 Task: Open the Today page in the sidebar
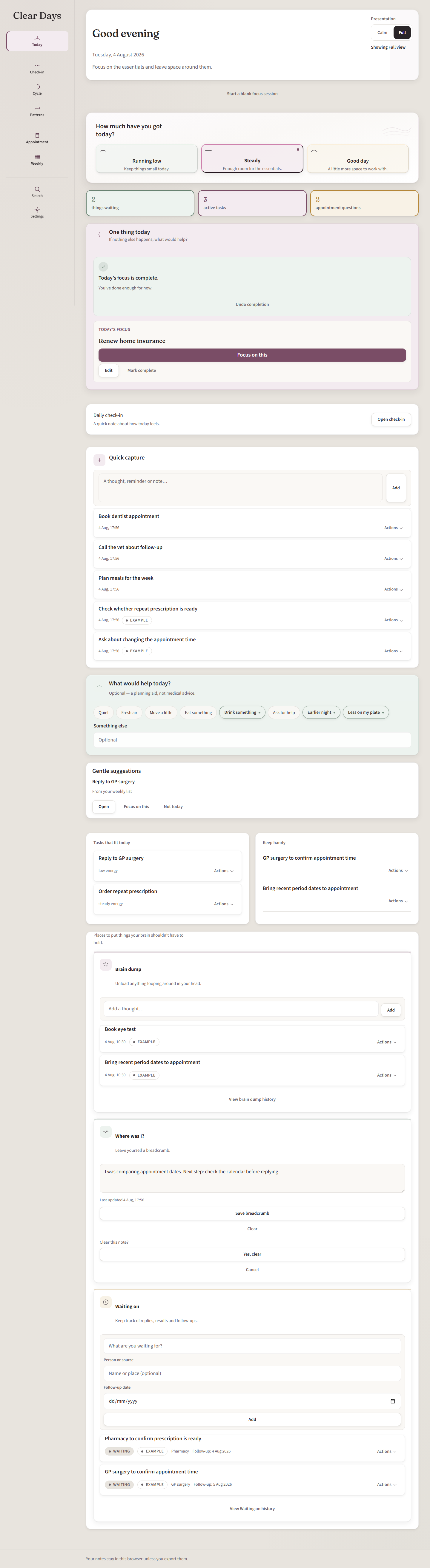point(37,41)
